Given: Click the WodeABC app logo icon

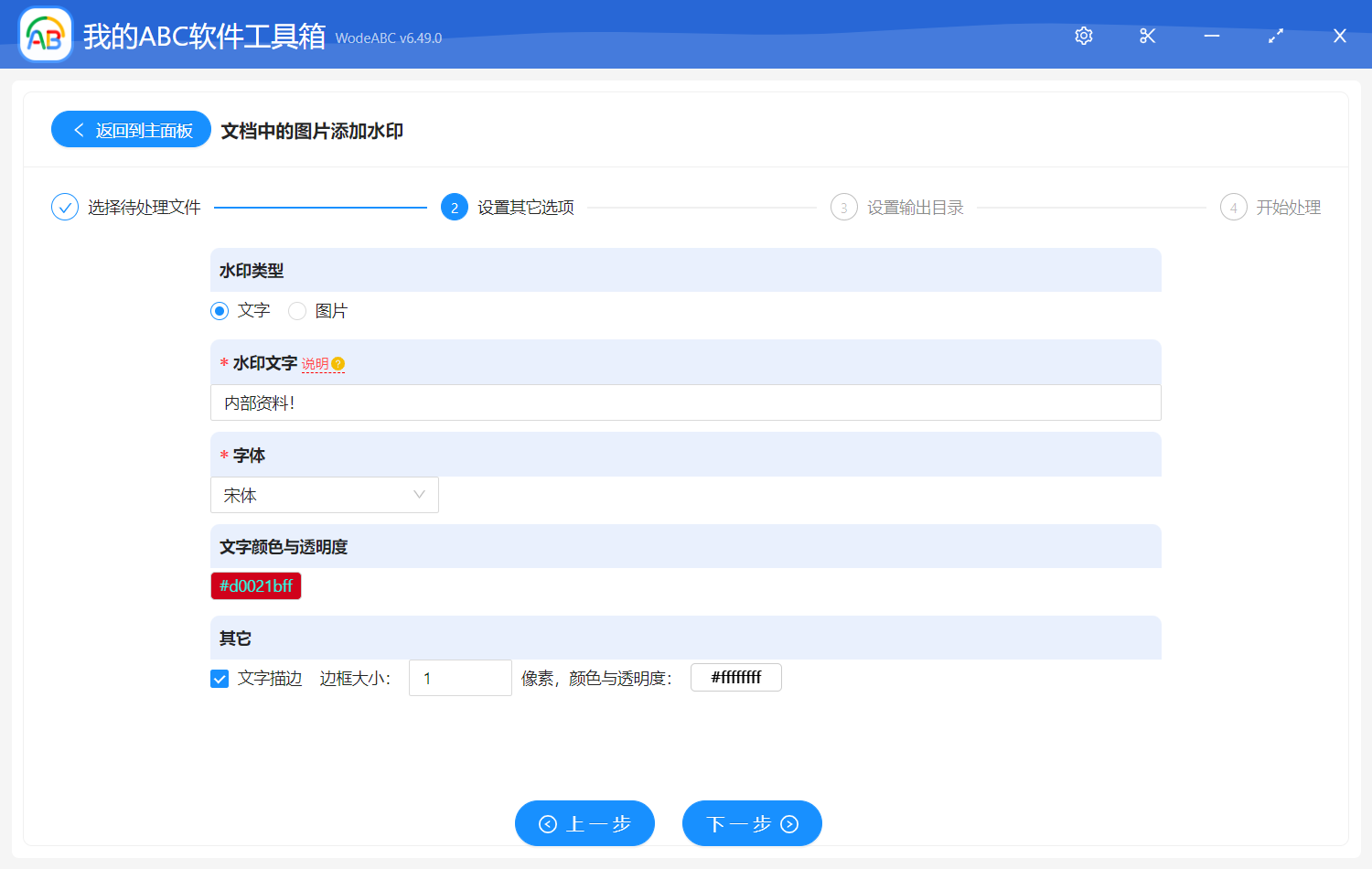Looking at the screenshot, I should click(46, 36).
